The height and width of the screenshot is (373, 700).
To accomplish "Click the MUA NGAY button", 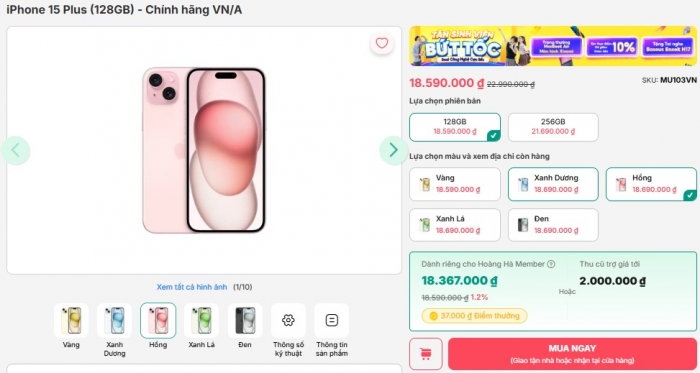I will click(572, 354).
